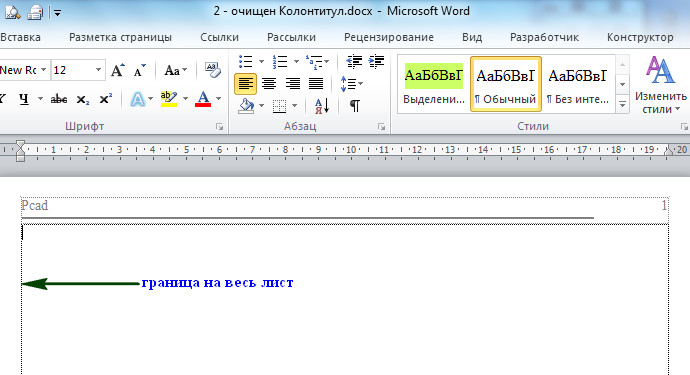Viewport: 690px width, 375px height.
Task: Open the Конструктор tab
Action: pyautogui.click(x=640, y=37)
